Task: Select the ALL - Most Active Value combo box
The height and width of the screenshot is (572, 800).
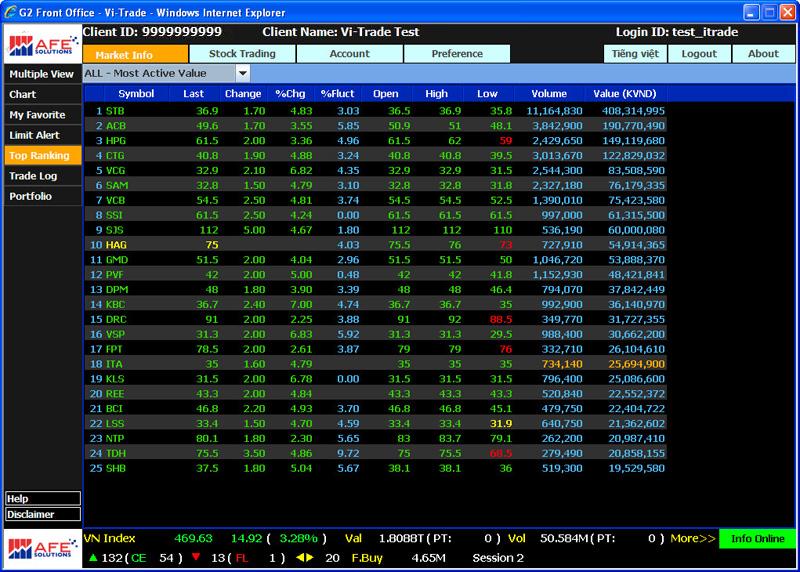Action: 166,73
